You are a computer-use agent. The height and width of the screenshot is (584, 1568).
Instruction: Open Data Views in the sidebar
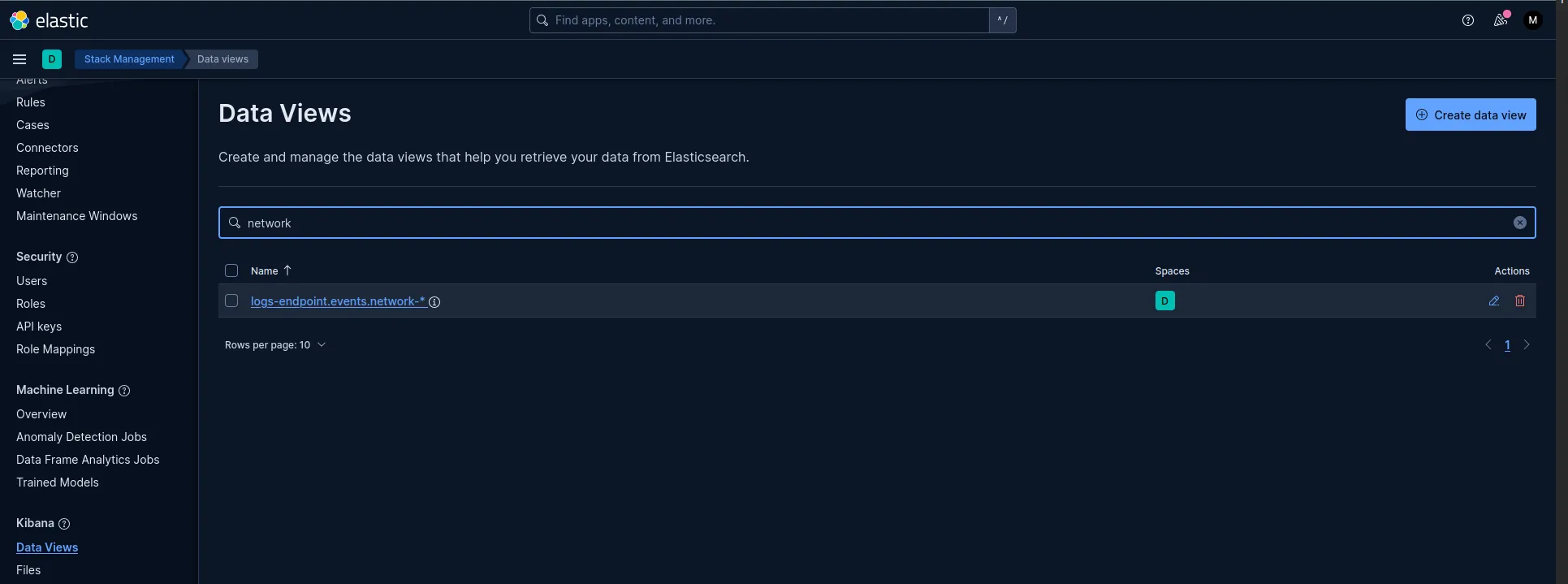click(x=47, y=547)
